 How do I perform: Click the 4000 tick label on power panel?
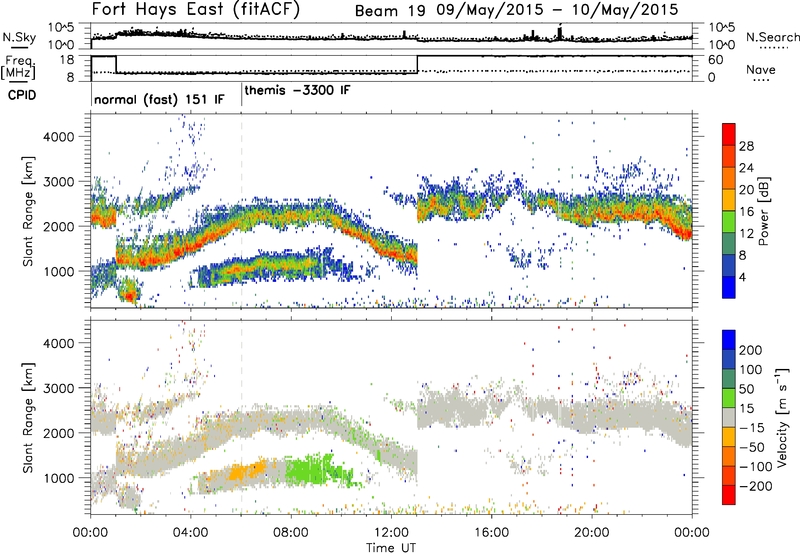coord(58,136)
